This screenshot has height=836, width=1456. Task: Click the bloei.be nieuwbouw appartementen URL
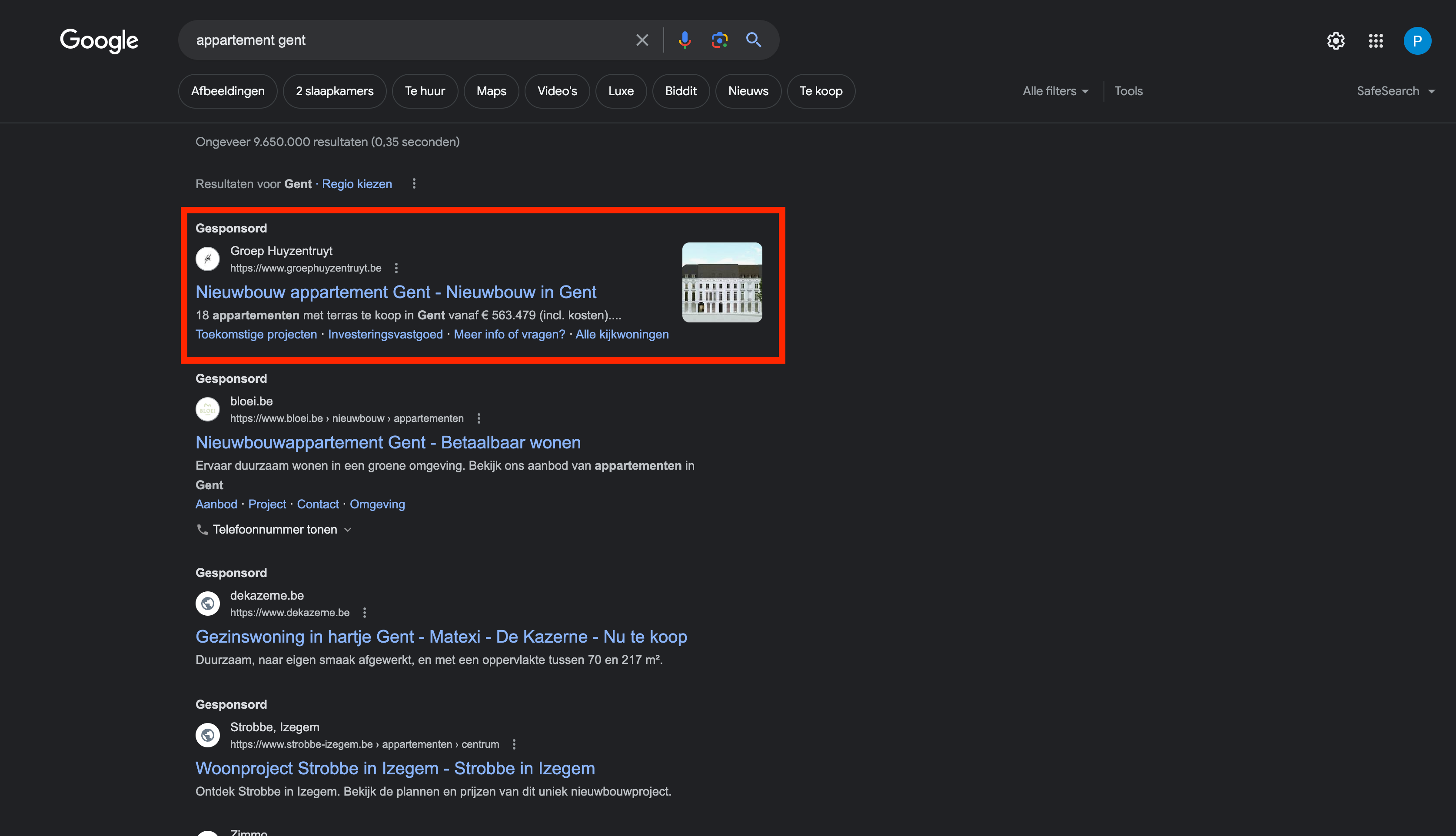pos(347,418)
